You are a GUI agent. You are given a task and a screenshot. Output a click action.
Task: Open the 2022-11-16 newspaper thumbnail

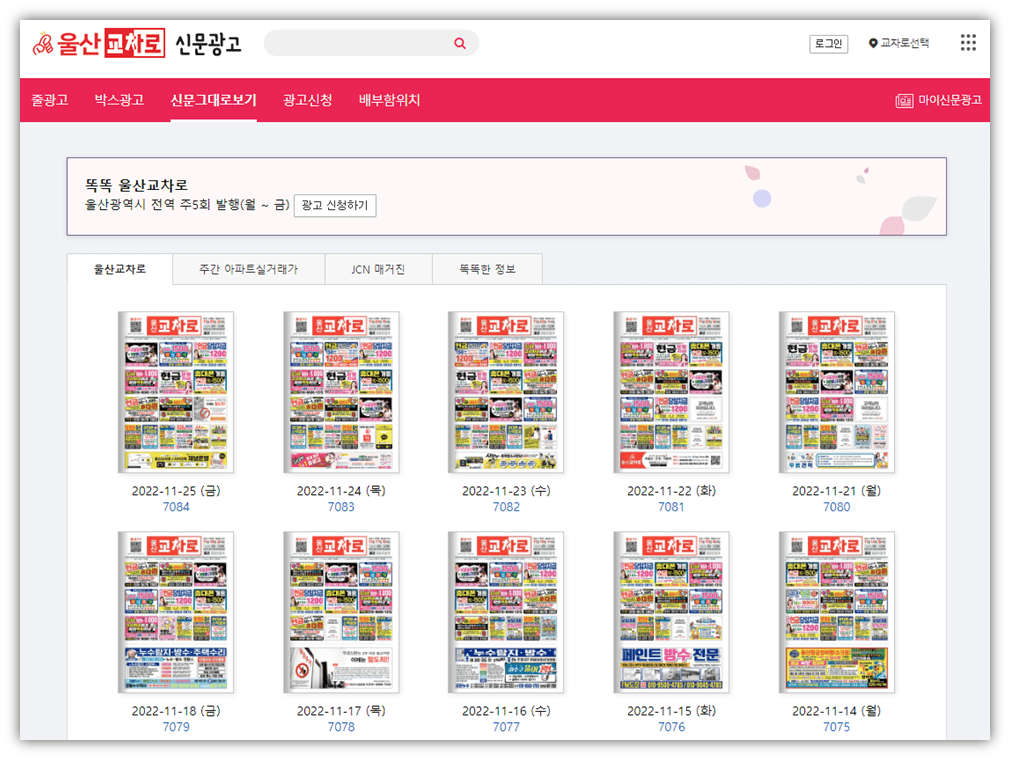[x=506, y=613]
